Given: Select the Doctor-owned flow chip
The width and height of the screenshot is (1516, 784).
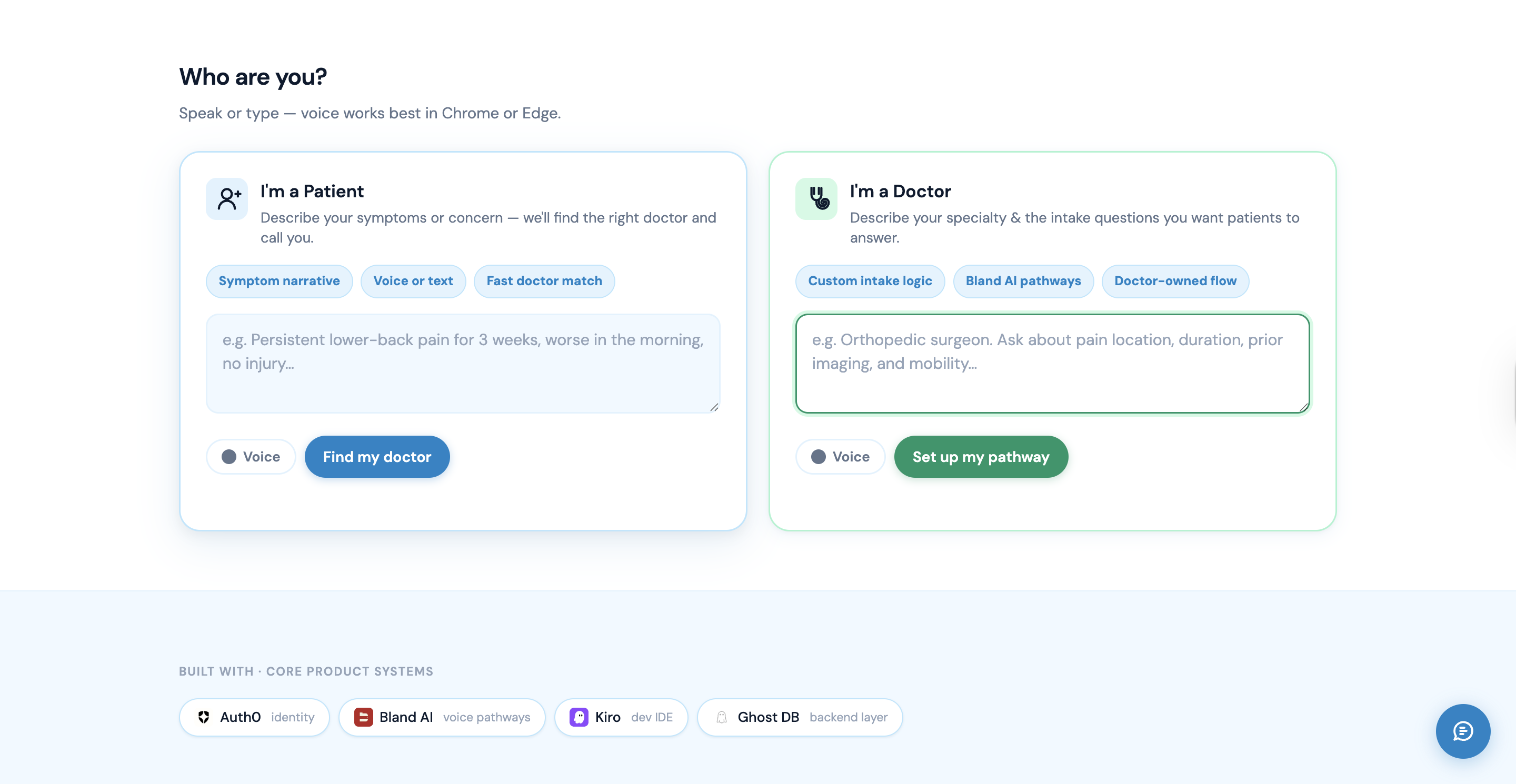Looking at the screenshot, I should click(1175, 281).
